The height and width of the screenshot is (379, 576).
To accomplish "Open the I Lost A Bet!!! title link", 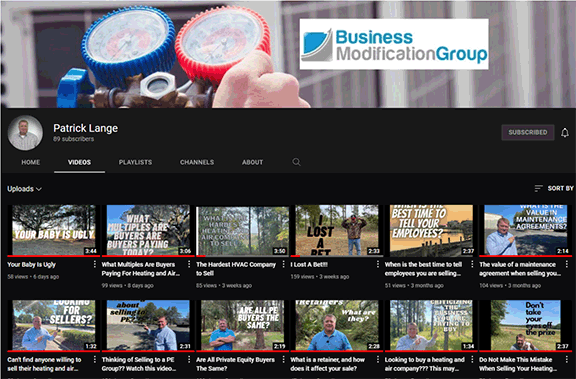I will pos(309,264).
